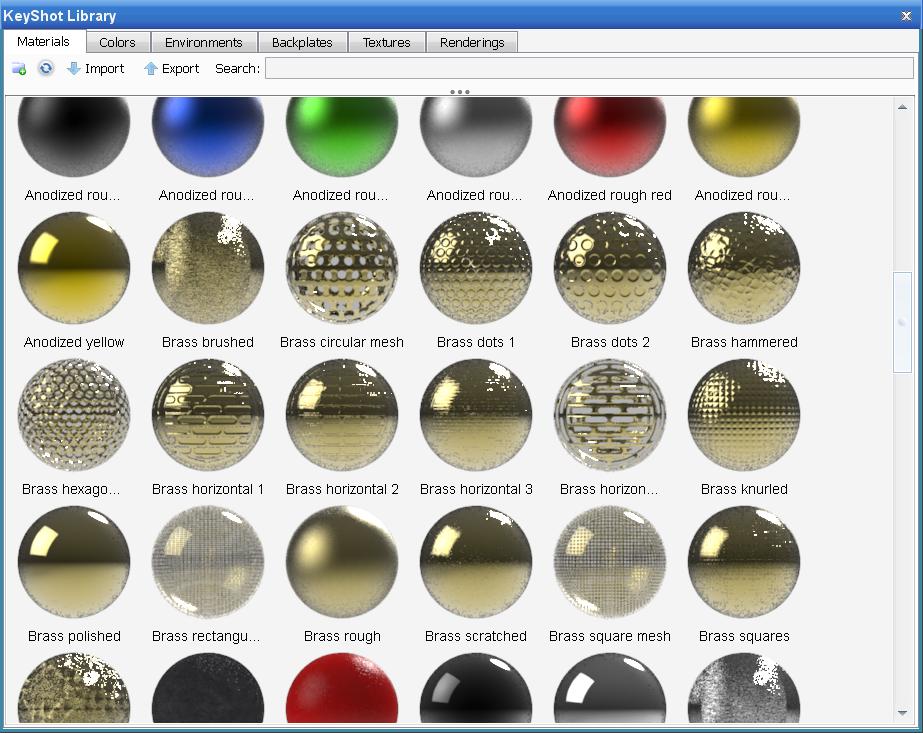Choose the Brass polished material sphere
This screenshot has height=733, width=923.
click(x=74, y=563)
